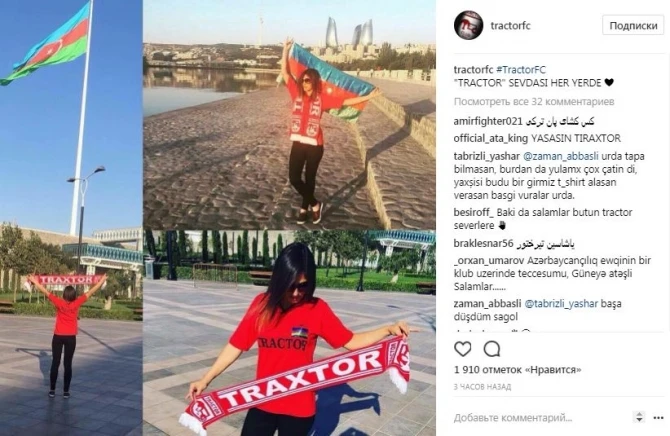Screen dimensions: 670x436
Task: Open the tractorfc profile avatar
Action: coord(468,25)
